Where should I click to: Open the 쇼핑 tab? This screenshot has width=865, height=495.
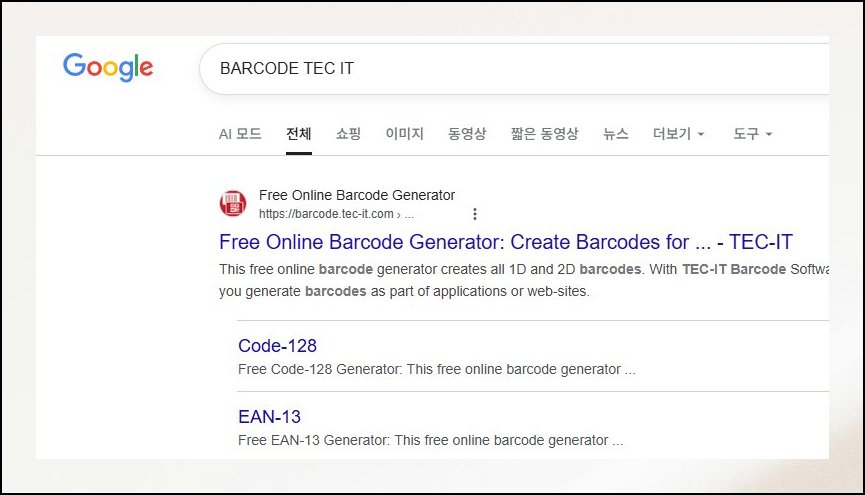348,134
